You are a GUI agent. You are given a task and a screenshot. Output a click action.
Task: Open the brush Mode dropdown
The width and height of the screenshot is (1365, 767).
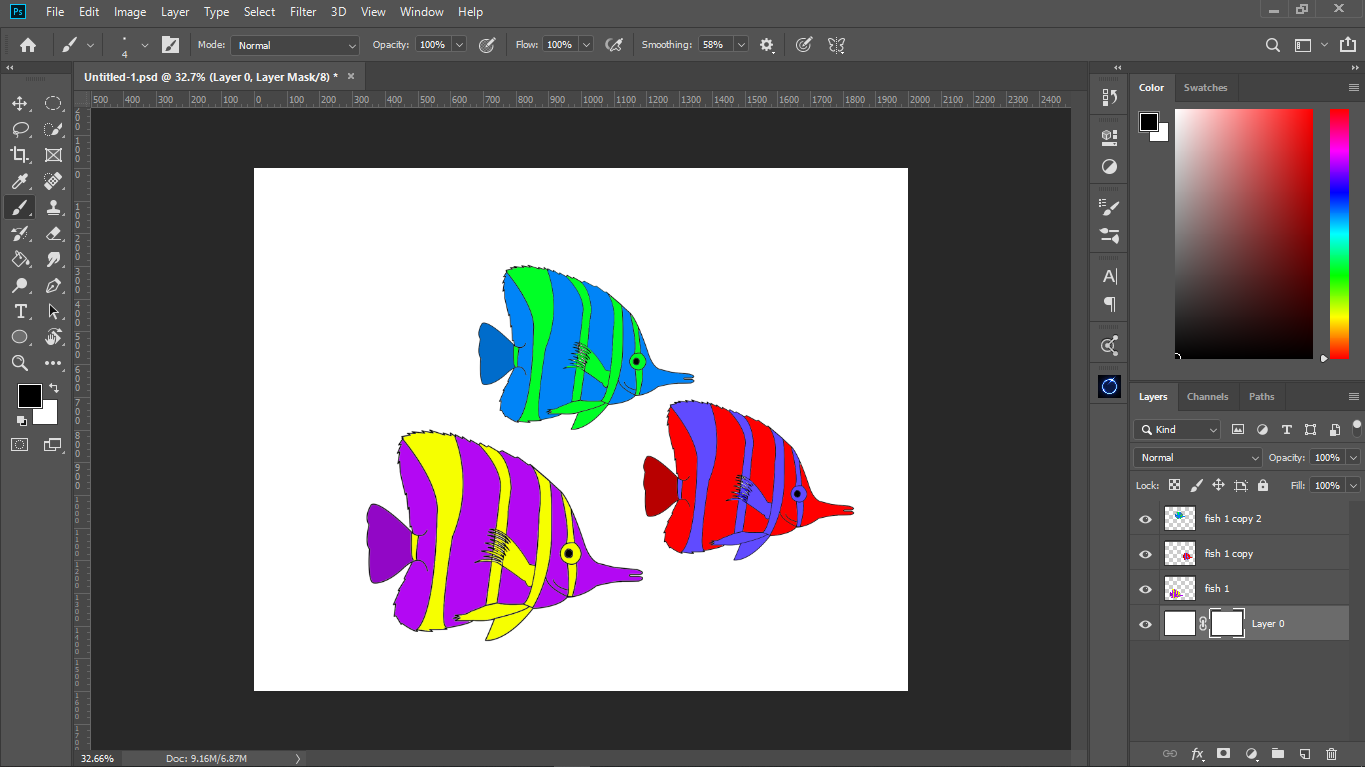tap(295, 45)
